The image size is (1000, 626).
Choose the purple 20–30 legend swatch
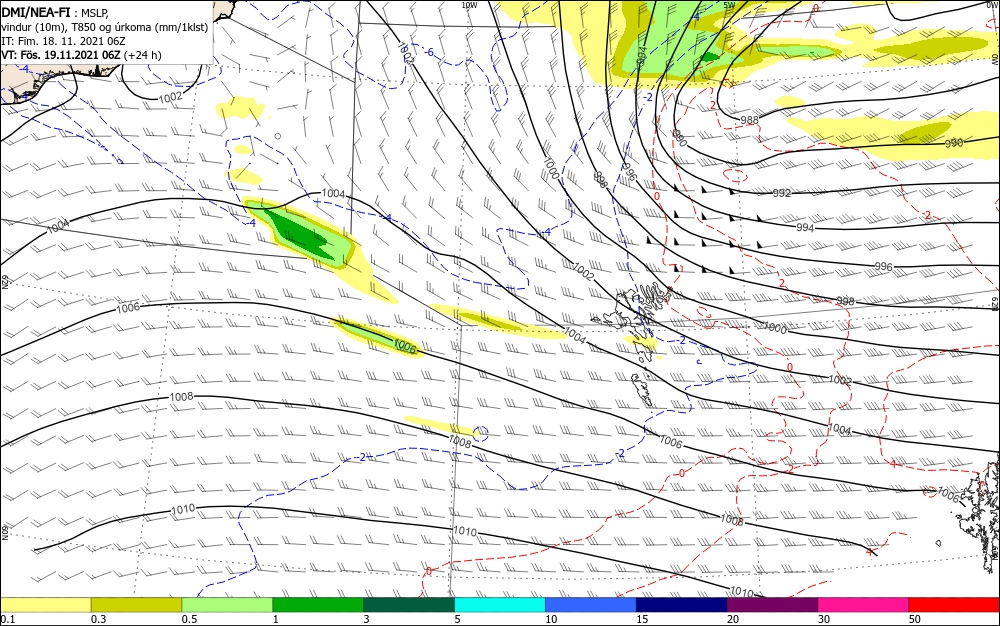pyautogui.click(x=772, y=605)
